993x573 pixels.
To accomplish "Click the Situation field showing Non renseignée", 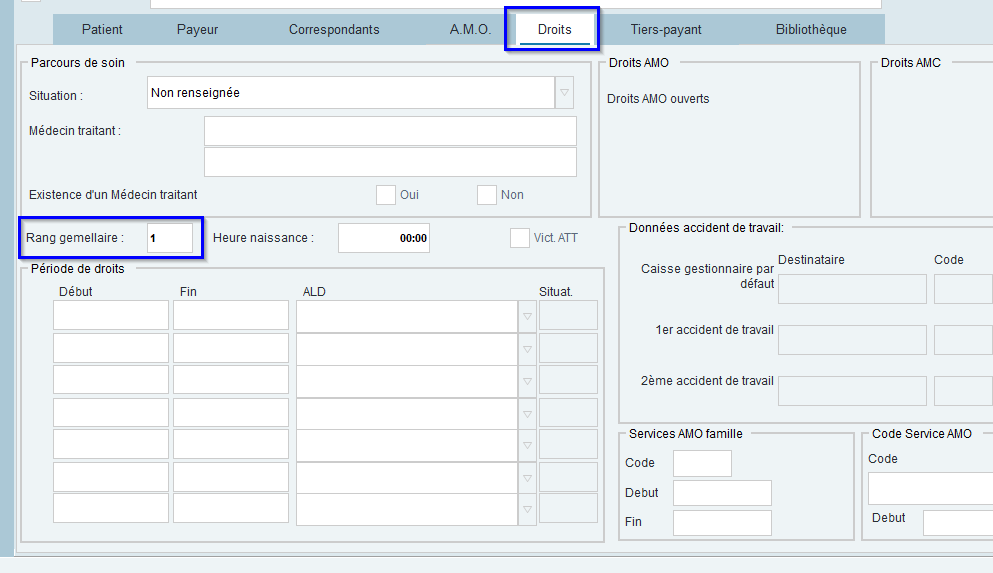I will tap(351, 92).
